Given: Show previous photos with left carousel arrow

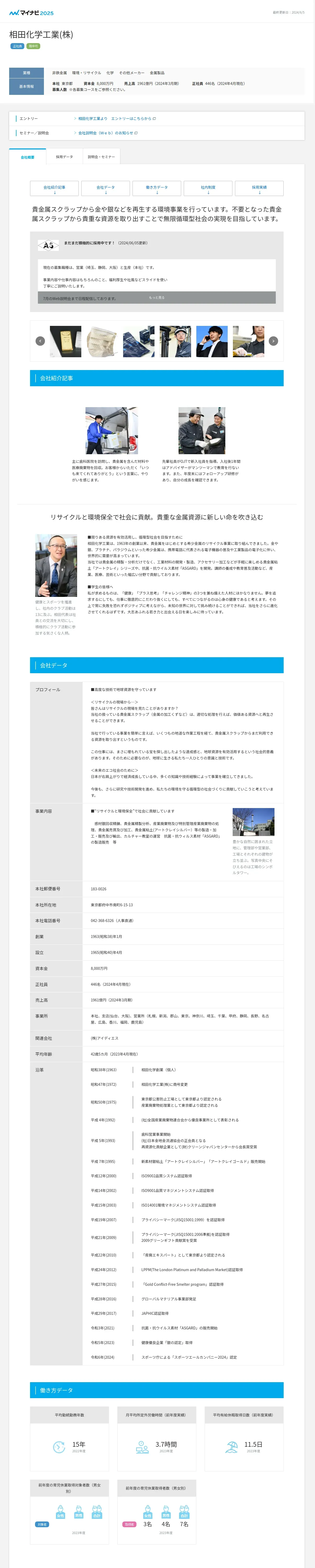Looking at the screenshot, I should coord(40,341).
